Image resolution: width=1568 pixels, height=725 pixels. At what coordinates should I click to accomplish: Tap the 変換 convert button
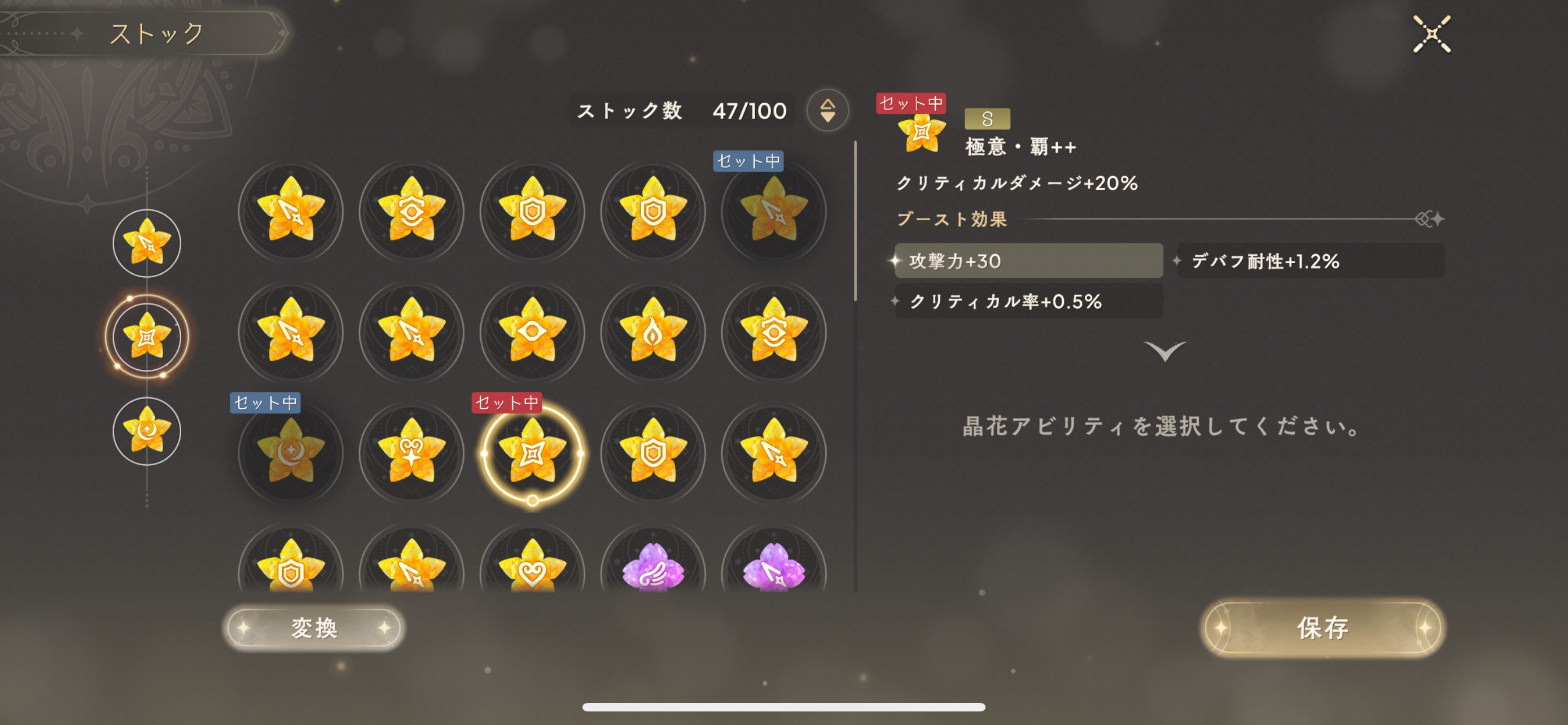[x=314, y=628]
